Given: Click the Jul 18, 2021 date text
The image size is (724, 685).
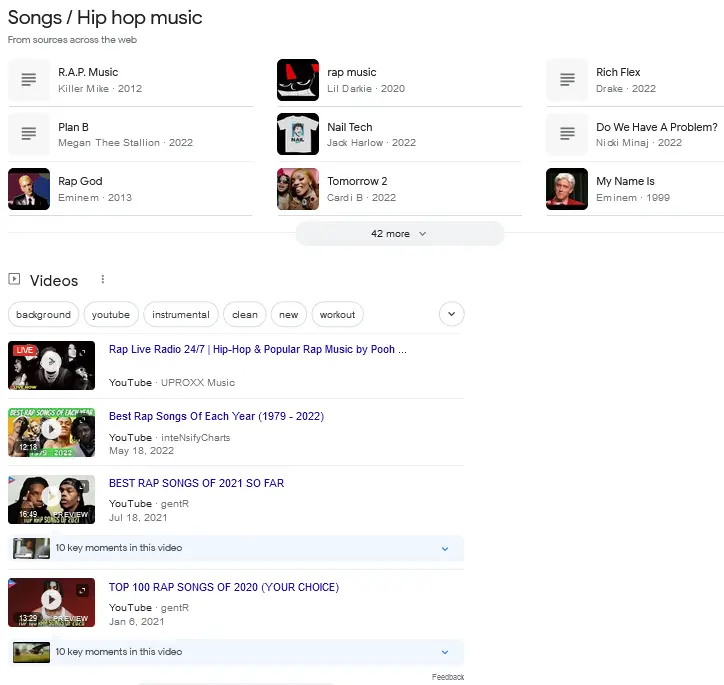Looking at the screenshot, I should [138, 517].
